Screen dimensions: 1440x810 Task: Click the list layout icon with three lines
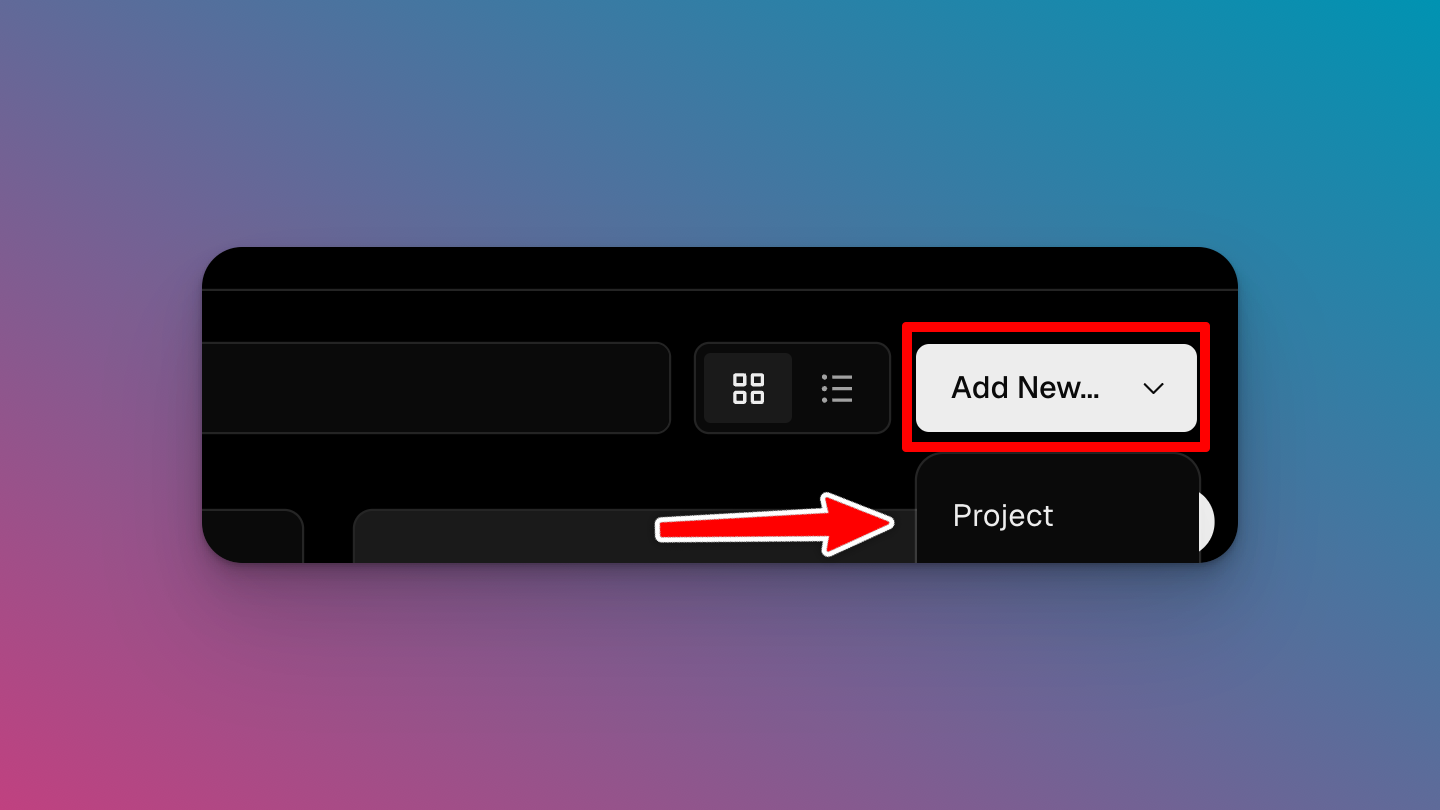coord(836,388)
